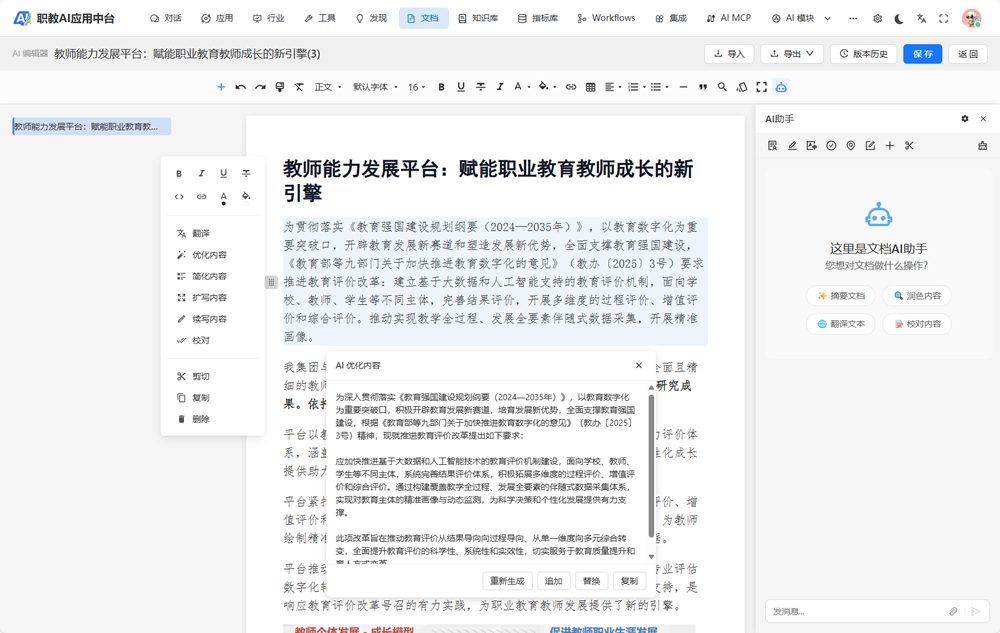The height and width of the screenshot is (633, 1000).
Task: Choose 续写内容 from the context menu
Action: point(212,319)
